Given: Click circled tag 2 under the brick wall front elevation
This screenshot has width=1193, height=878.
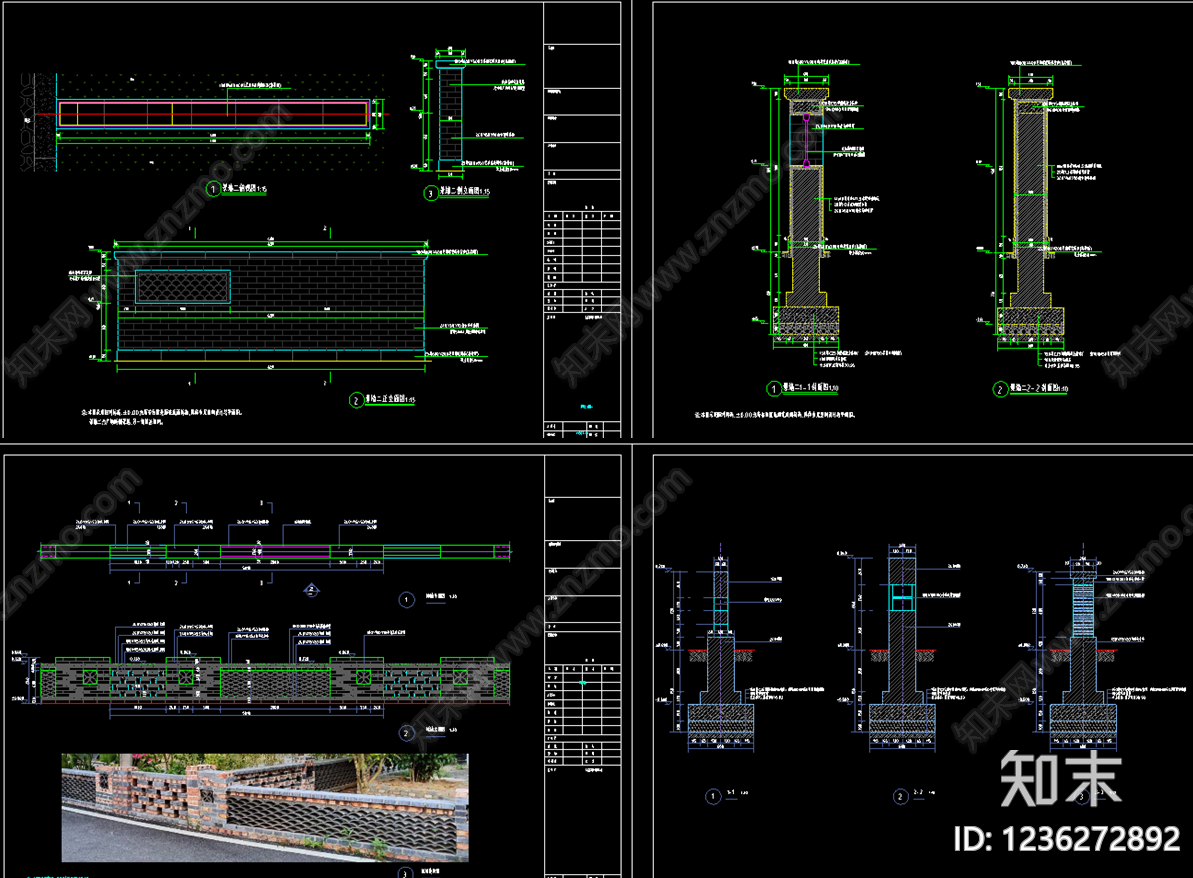Looking at the screenshot, I should (356, 400).
